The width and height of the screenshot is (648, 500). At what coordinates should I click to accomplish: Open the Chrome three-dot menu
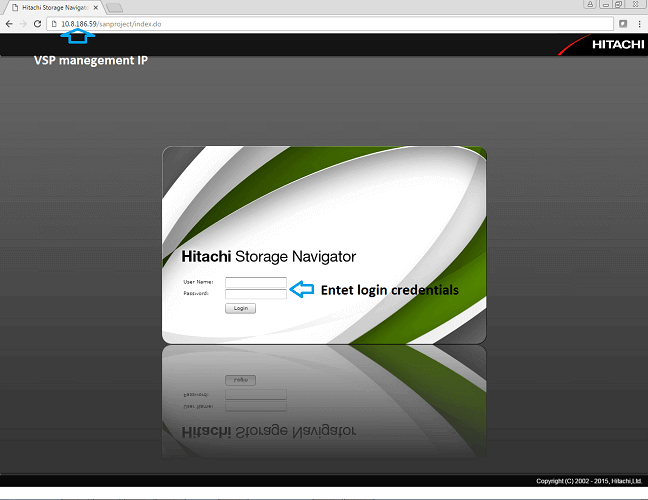click(639, 24)
